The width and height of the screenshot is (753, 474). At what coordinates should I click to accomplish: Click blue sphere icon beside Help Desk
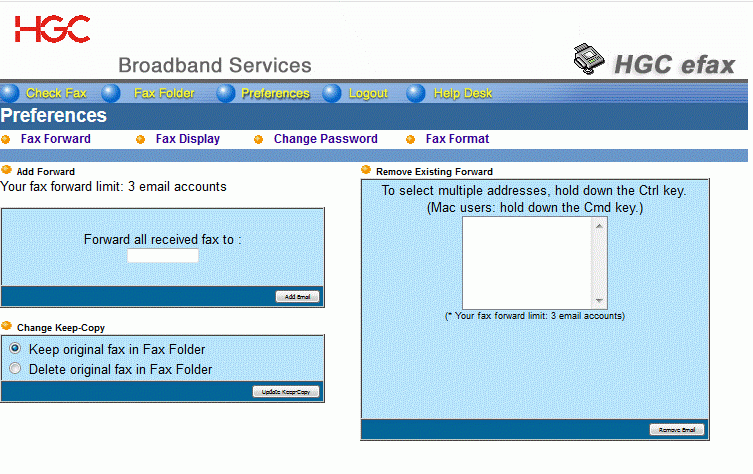coord(416,93)
